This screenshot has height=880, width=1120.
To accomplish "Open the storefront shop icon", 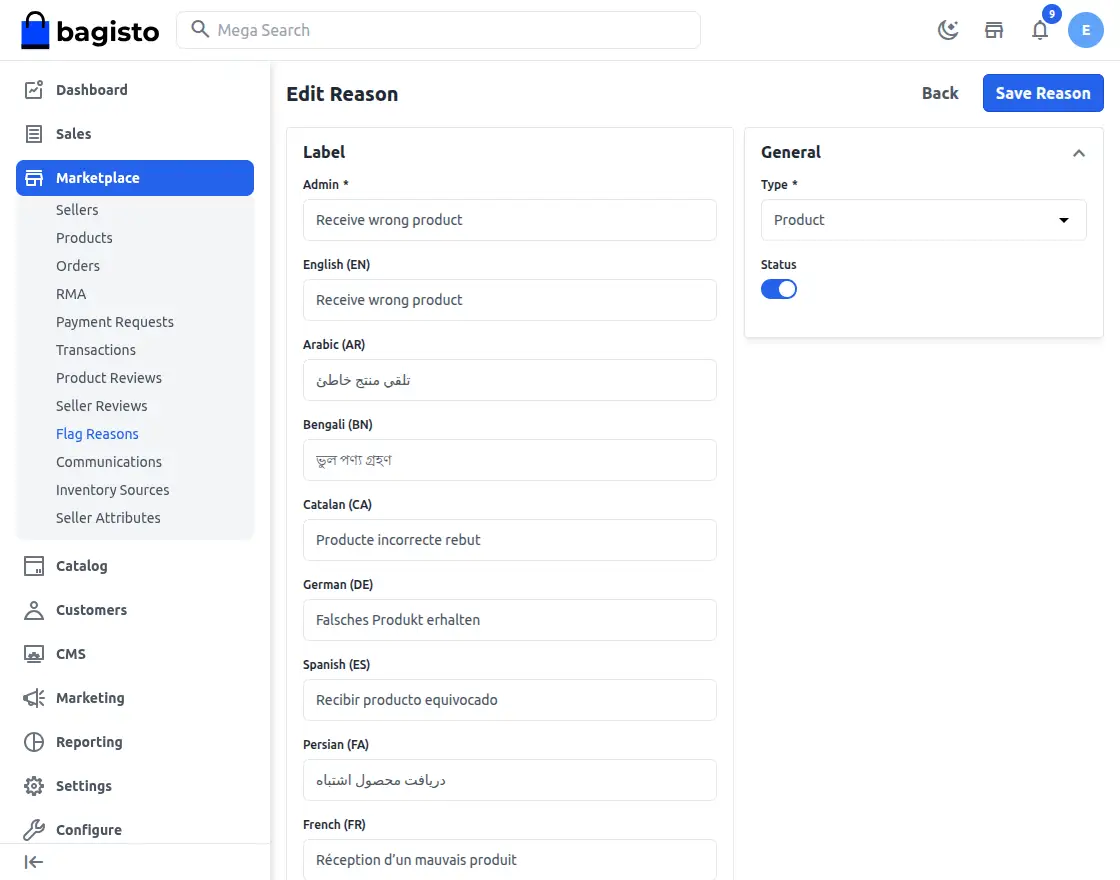I will point(994,30).
